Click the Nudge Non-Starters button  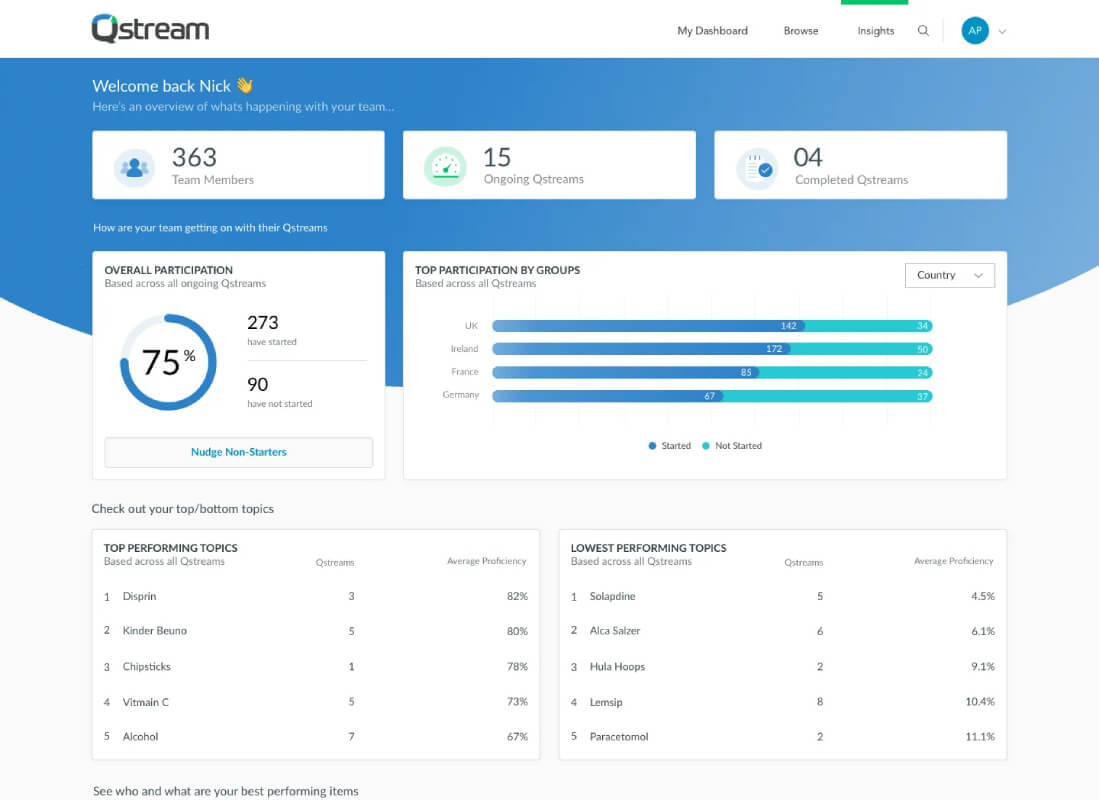(238, 452)
